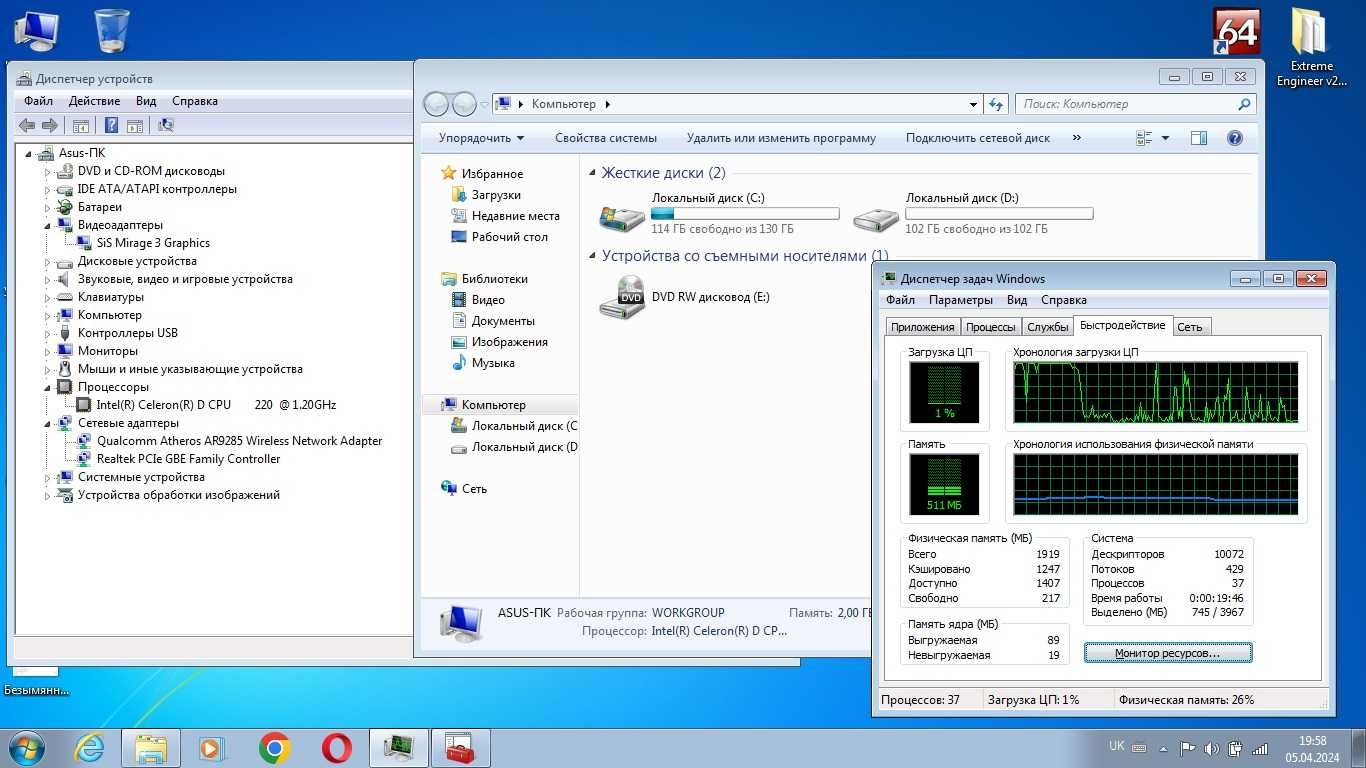Scan for hardware changes icon in Device Manager
The width and height of the screenshot is (1366, 768).
click(166, 125)
